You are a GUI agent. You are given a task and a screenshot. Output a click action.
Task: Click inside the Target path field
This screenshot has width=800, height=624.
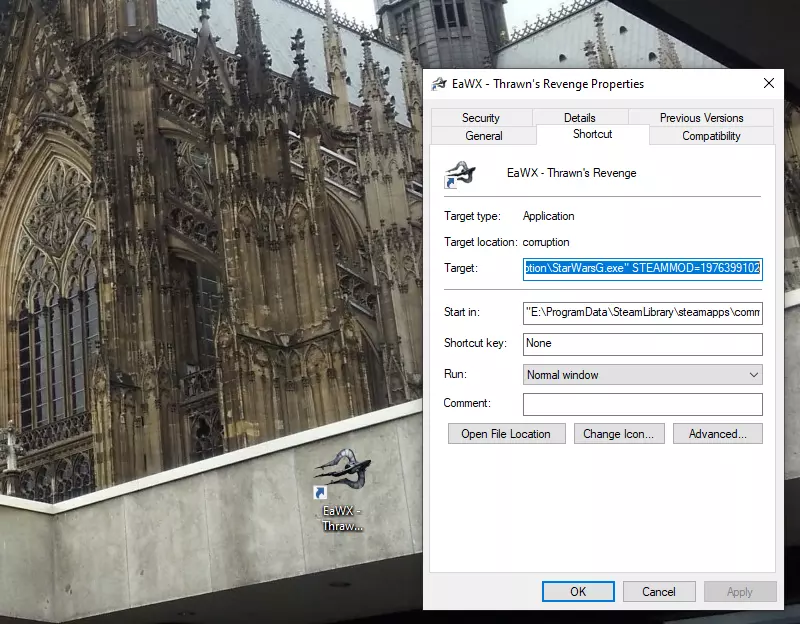[642, 268]
